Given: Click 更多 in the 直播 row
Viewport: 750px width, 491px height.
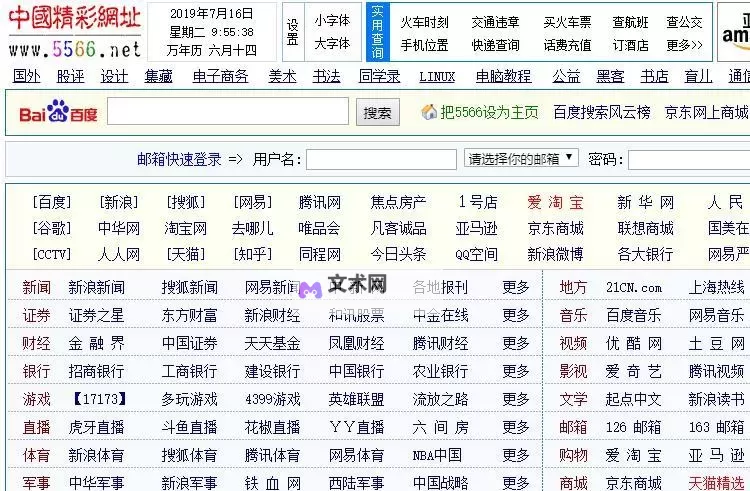Looking at the screenshot, I should [x=516, y=427].
